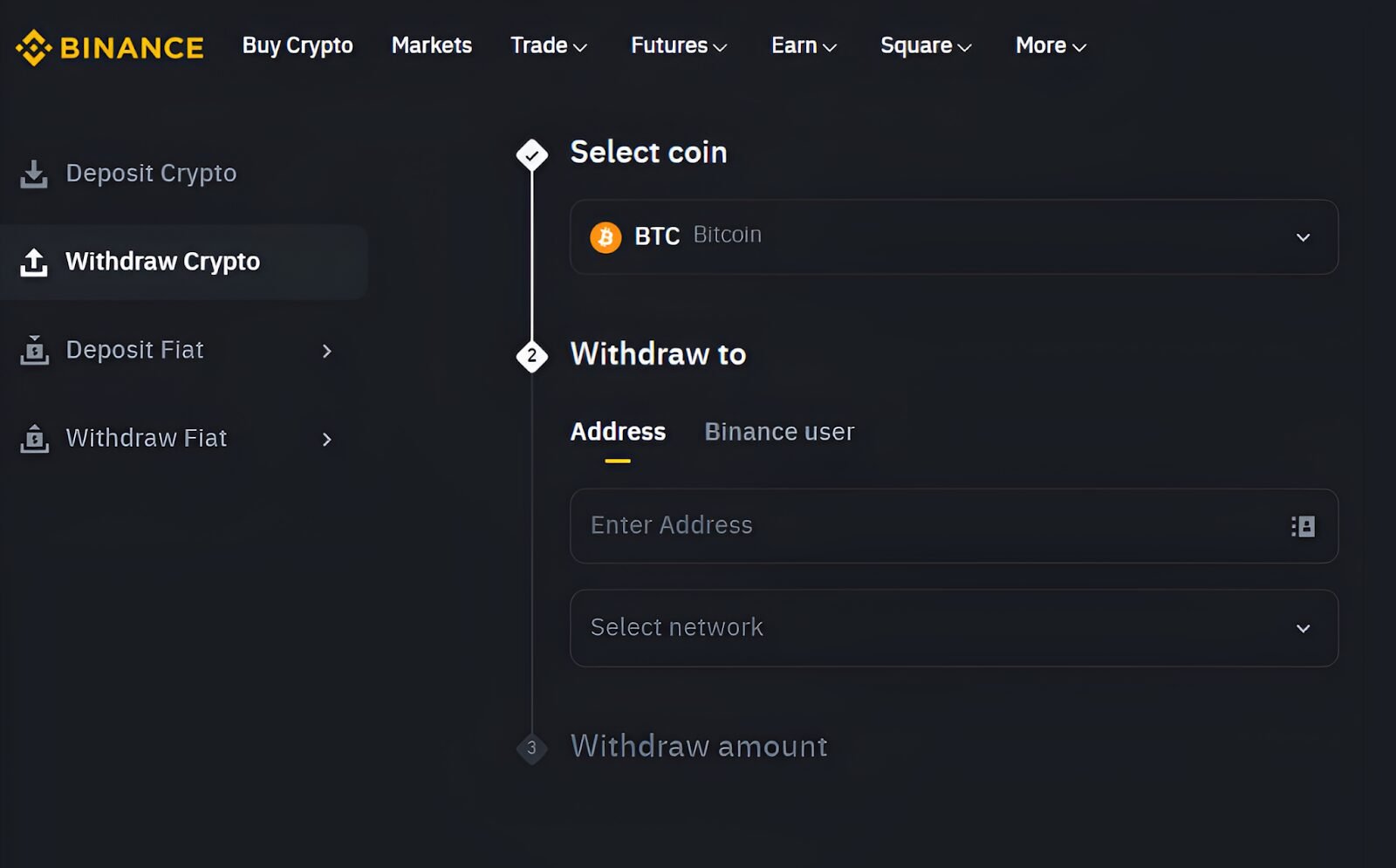Select the Deposit Crypto download icon
Viewport: 1396px width, 868px height.
coord(33,173)
